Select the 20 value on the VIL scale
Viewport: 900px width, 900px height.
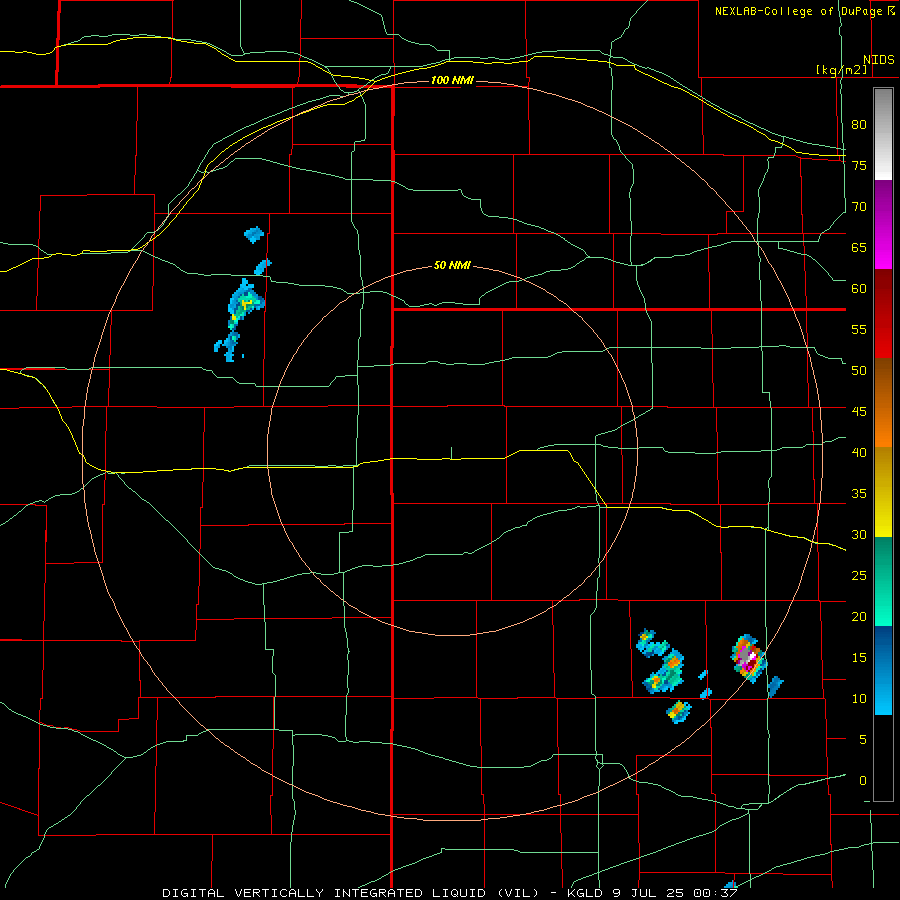(859, 617)
